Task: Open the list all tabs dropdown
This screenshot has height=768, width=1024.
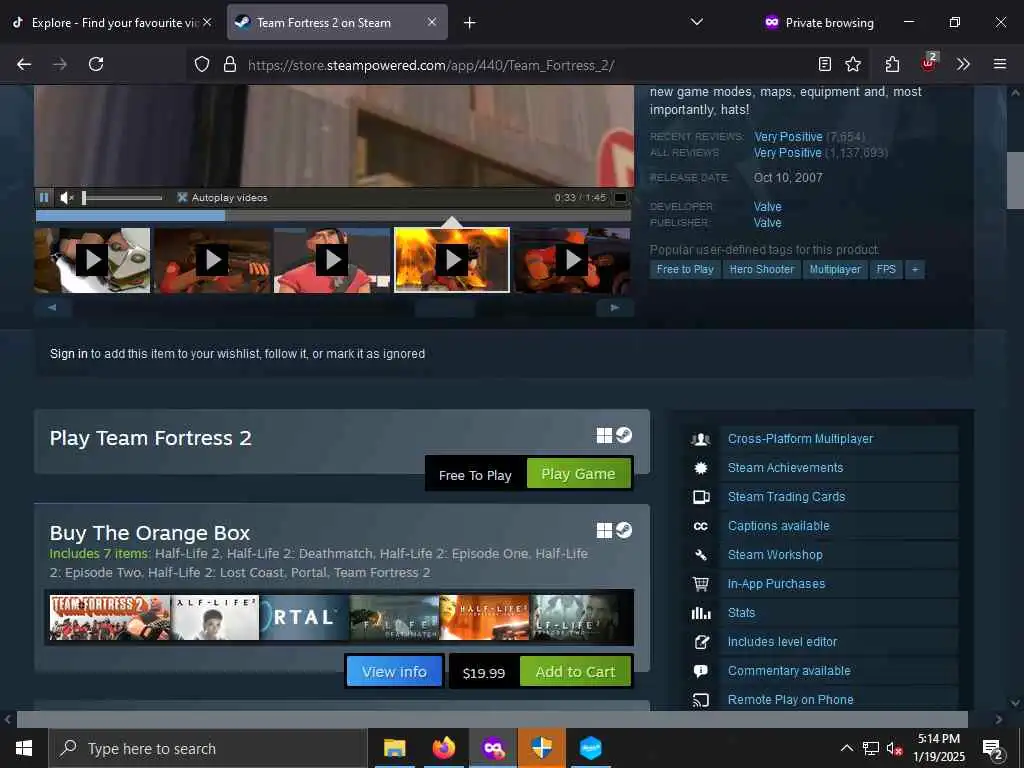Action: [x=697, y=22]
